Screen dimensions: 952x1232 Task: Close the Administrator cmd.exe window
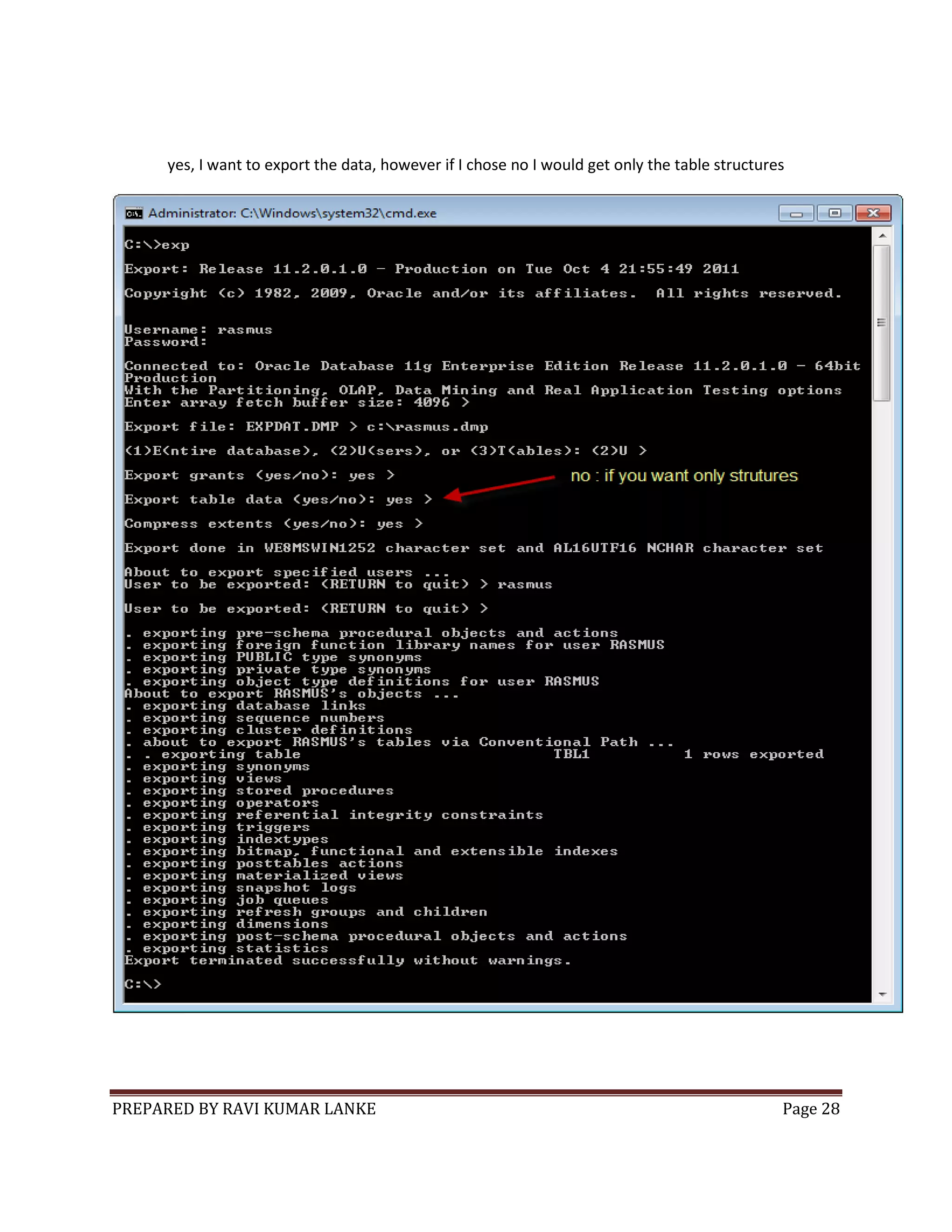[x=873, y=213]
